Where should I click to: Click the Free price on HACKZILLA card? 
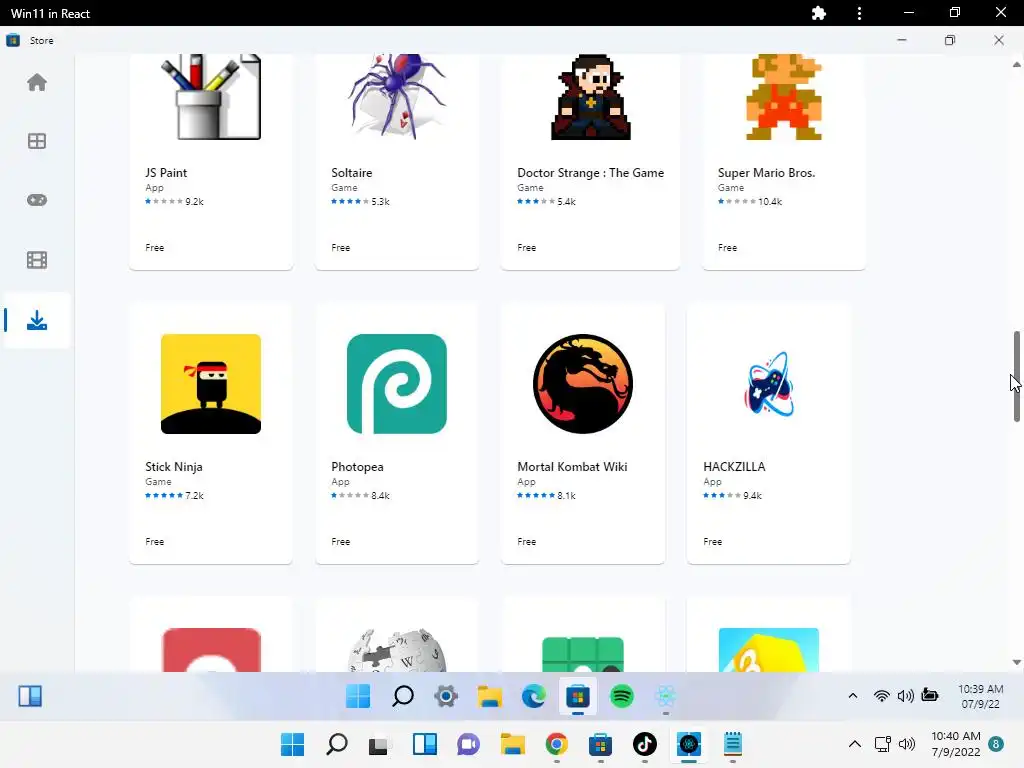[712, 541]
